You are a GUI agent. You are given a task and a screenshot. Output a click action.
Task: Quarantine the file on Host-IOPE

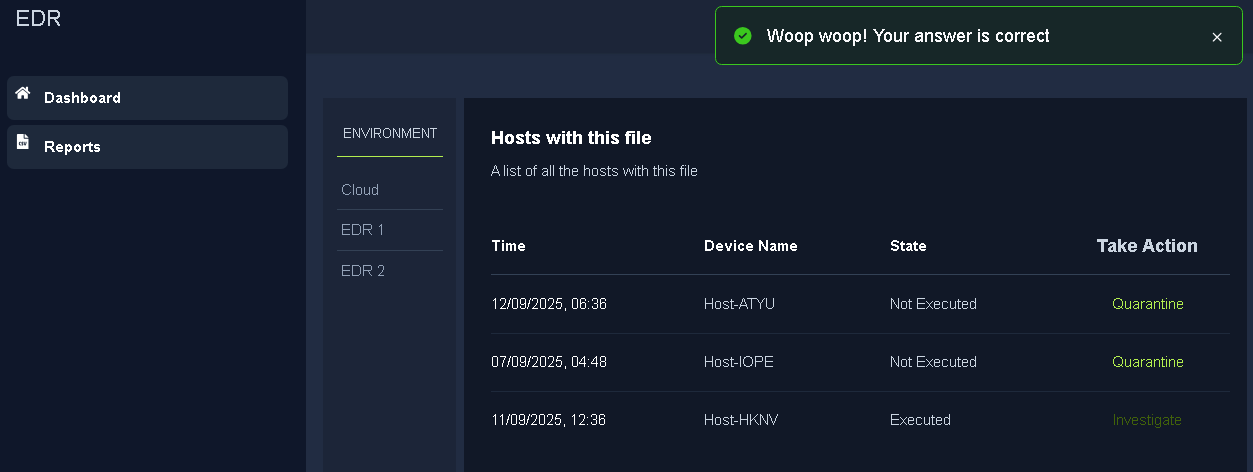[1147, 362]
